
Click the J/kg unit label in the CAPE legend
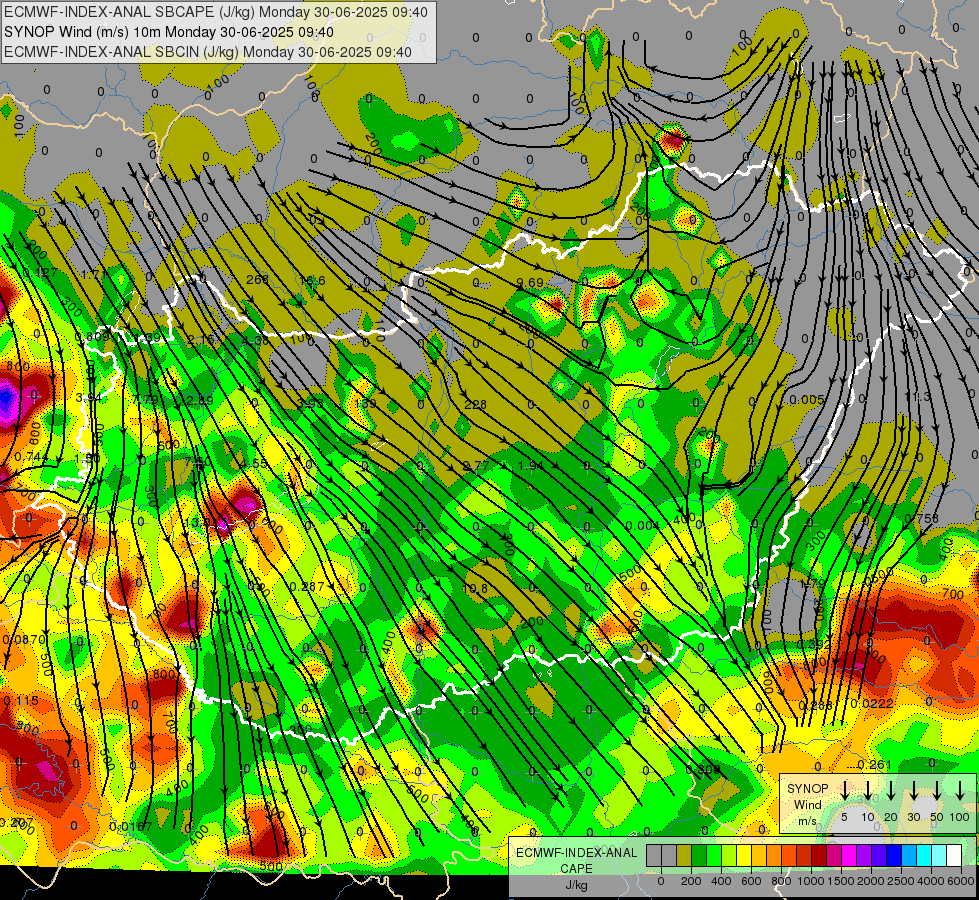(576, 885)
